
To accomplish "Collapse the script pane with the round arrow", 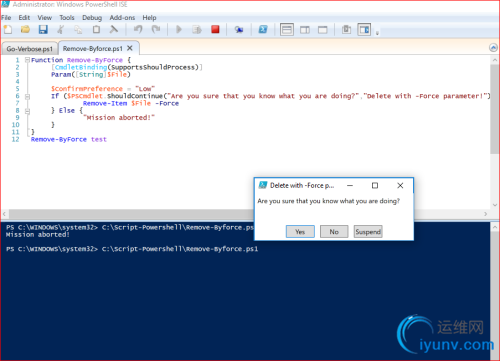I will click(x=493, y=48).
